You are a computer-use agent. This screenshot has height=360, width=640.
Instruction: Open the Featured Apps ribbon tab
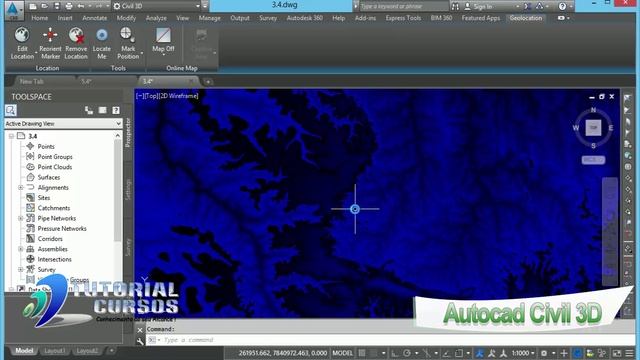(x=481, y=18)
